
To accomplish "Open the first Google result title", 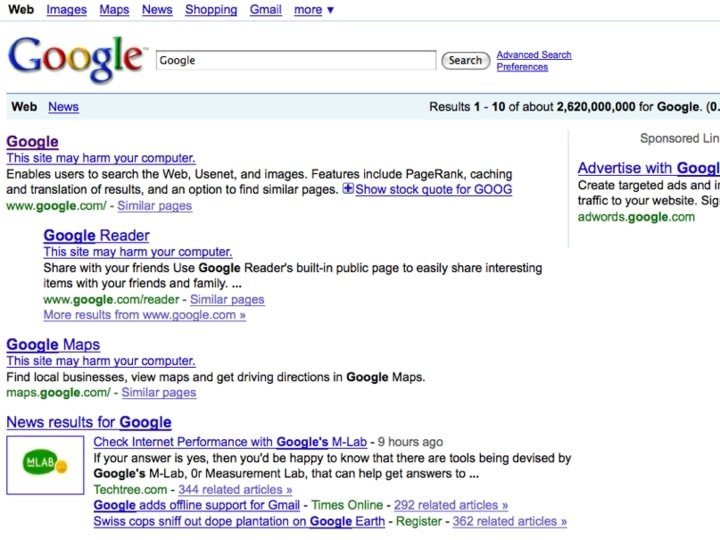I will point(33,141).
